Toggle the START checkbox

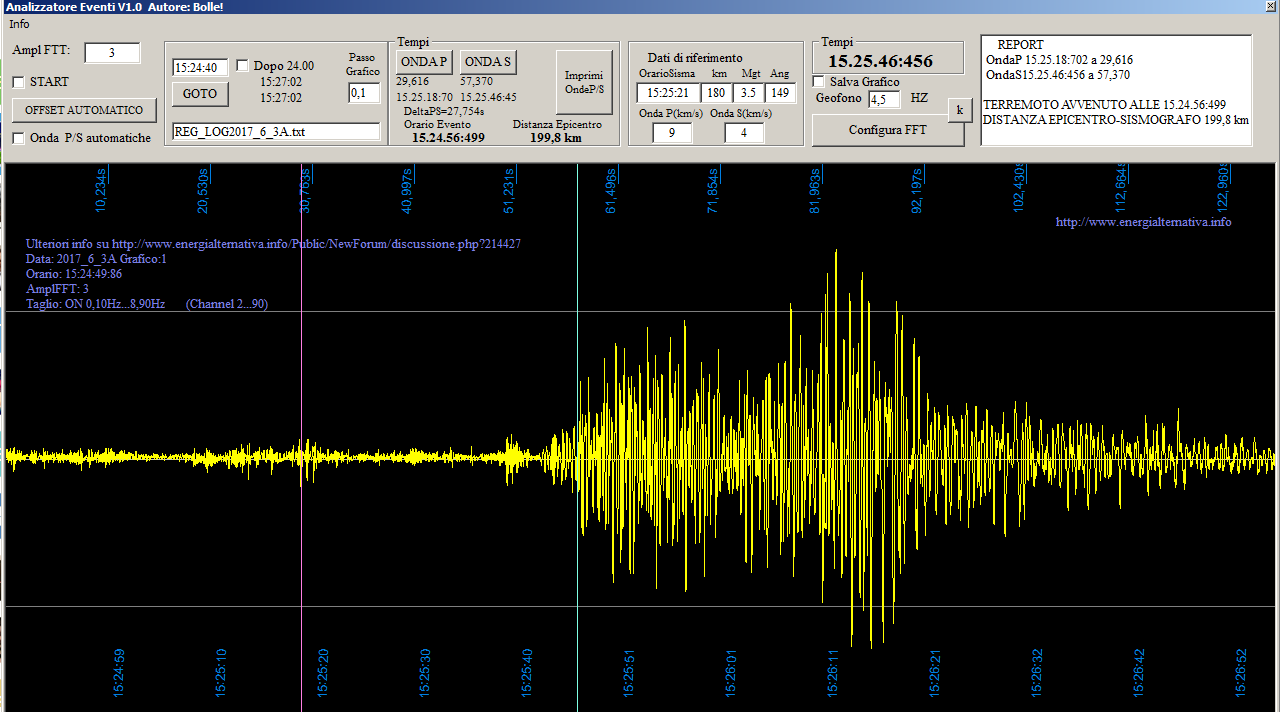pyautogui.click(x=18, y=82)
